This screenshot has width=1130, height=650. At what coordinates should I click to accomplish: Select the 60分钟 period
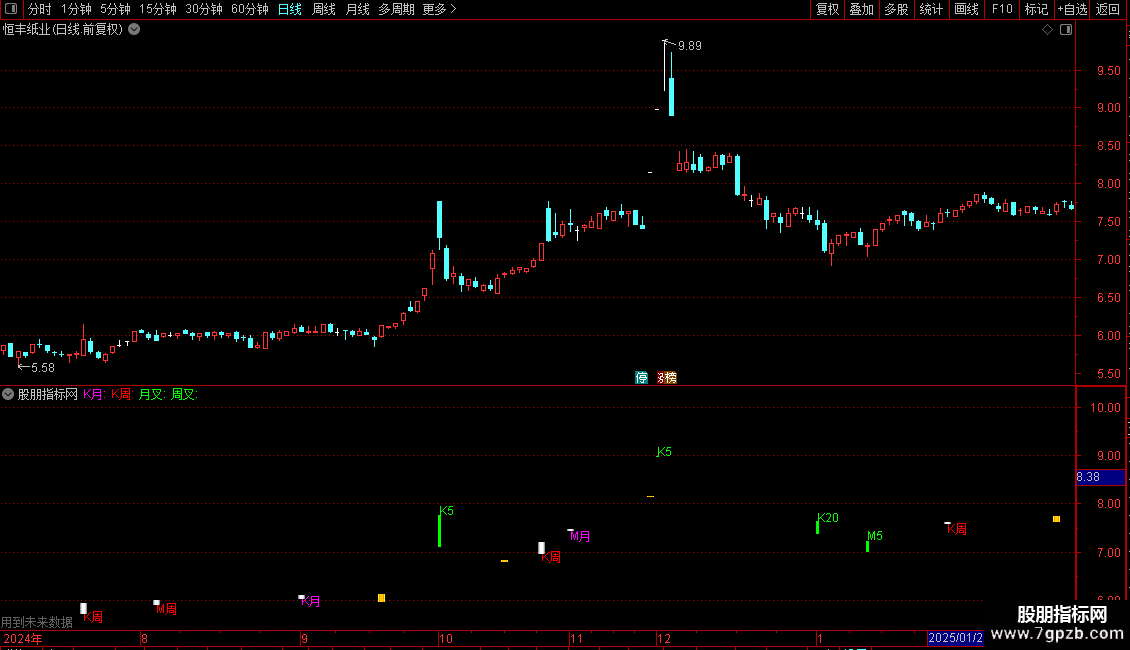click(250, 9)
